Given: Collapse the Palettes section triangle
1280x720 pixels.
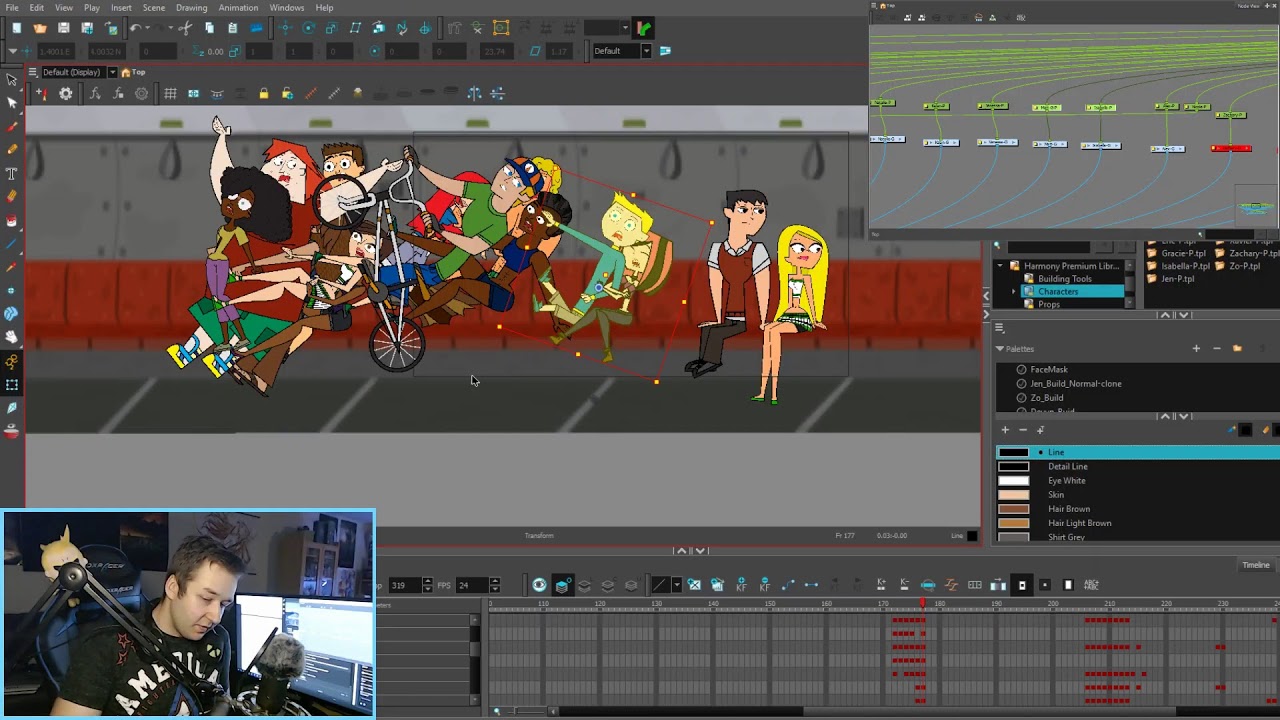Looking at the screenshot, I should (x=999, y=349).
